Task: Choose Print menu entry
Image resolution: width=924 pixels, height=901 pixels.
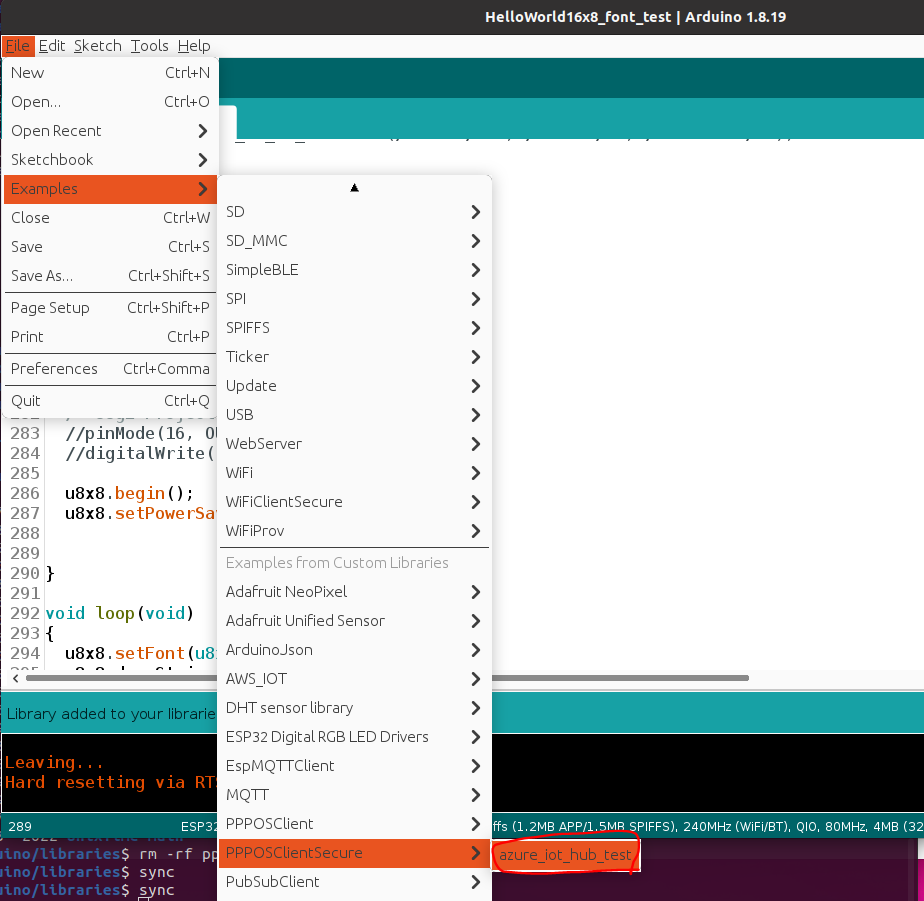Action: (110, 336)
